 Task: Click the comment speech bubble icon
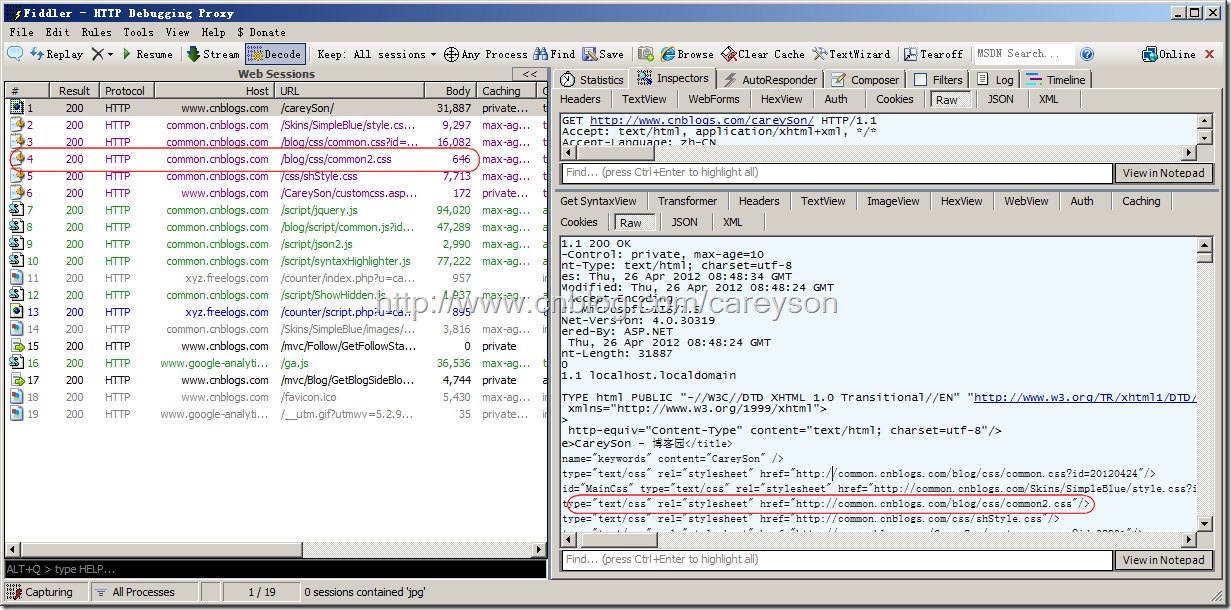(x=16, y=54)
